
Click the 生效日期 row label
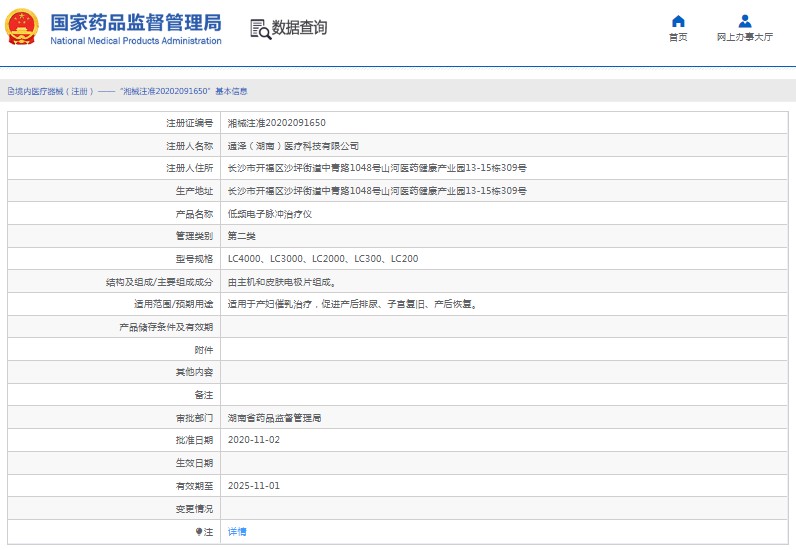click(194, 463)
